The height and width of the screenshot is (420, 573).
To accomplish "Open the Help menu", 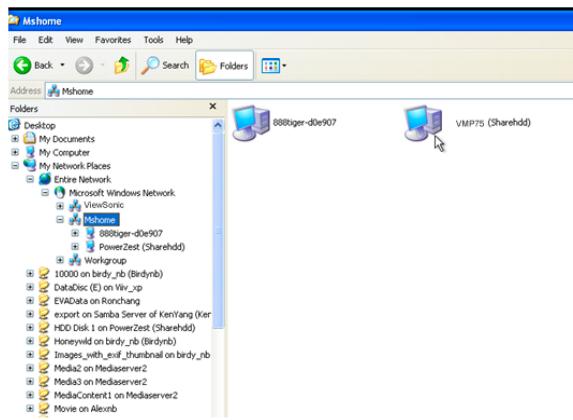I will click(x=184, y=39).
